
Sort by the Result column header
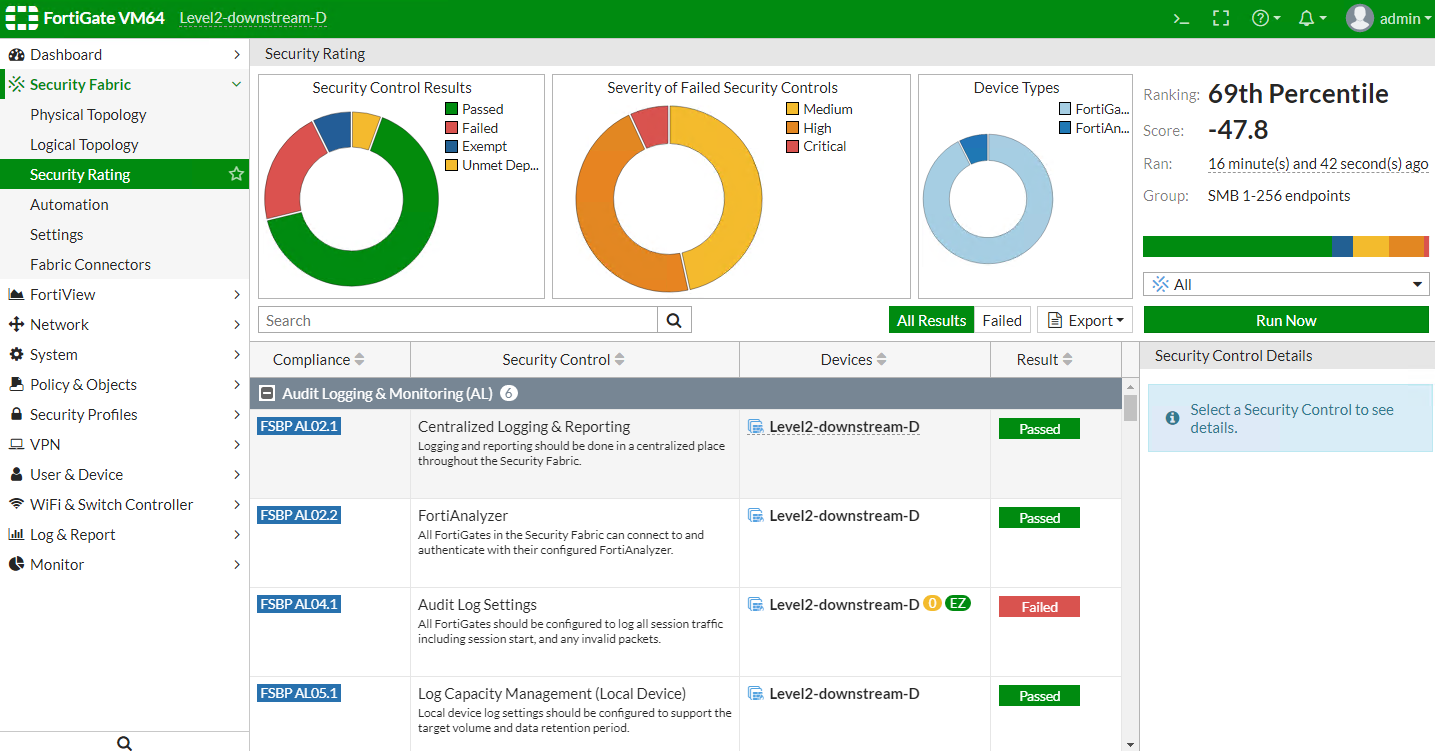[x=1046, y=360]
